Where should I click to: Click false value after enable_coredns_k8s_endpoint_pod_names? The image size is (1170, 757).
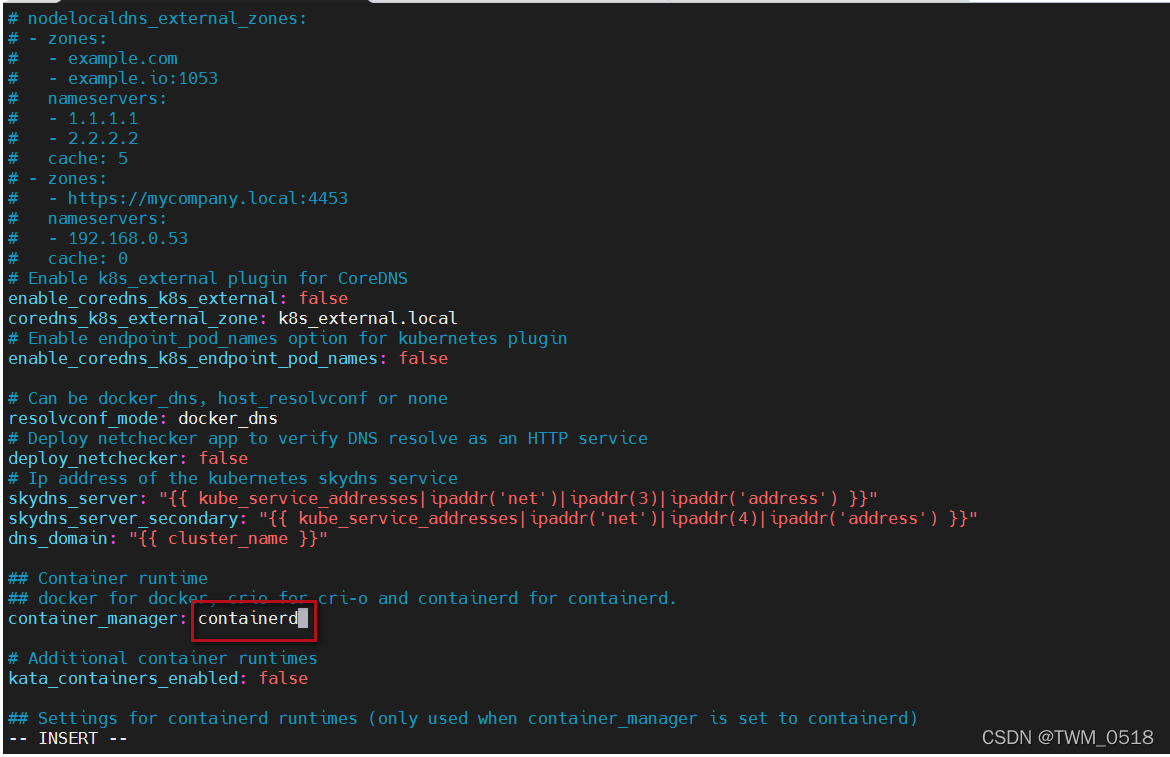click(423, 358)
